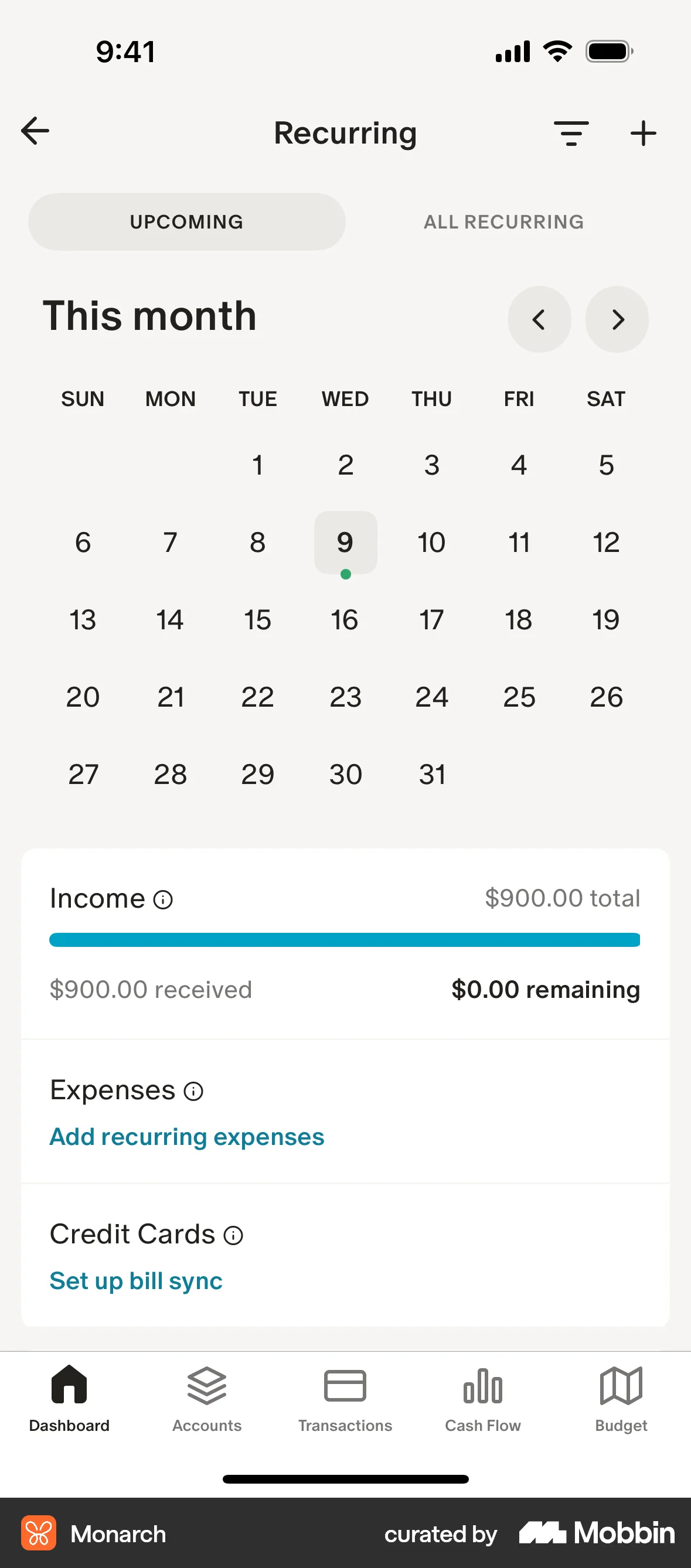The height and width of the screenshot is (1568, 691).
Task: Go to previous month with left chevron
Action: click(x=539, y=319)
